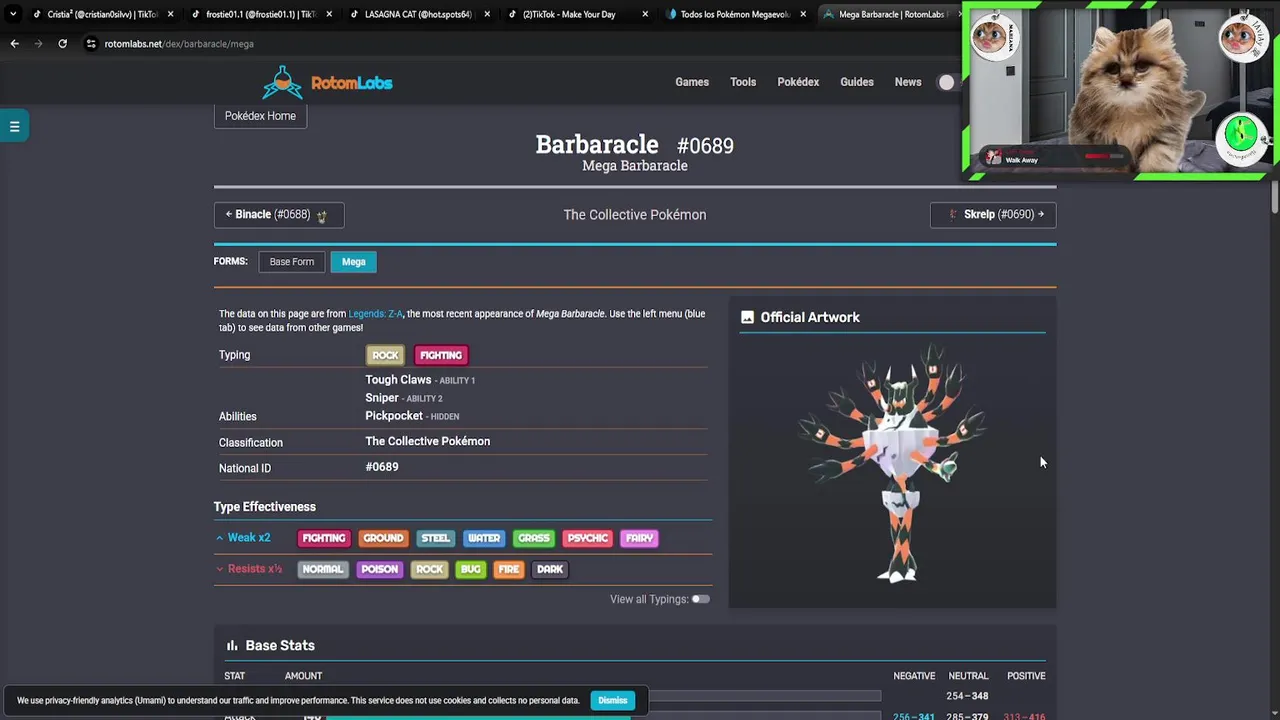Click the POISON resistance badge
The width and height of the screenshot is (1280, 720).
pyautogui.click(x=379, y=569)
